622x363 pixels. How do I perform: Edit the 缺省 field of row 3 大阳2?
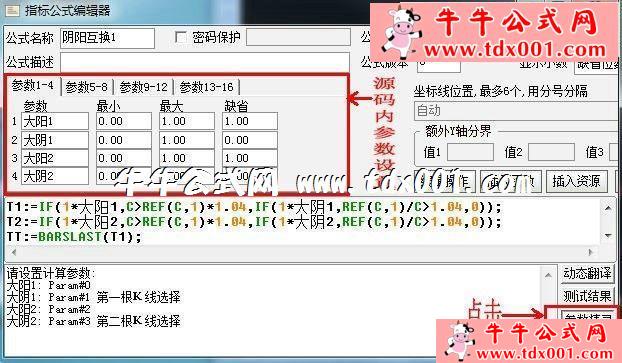point(250,158)
